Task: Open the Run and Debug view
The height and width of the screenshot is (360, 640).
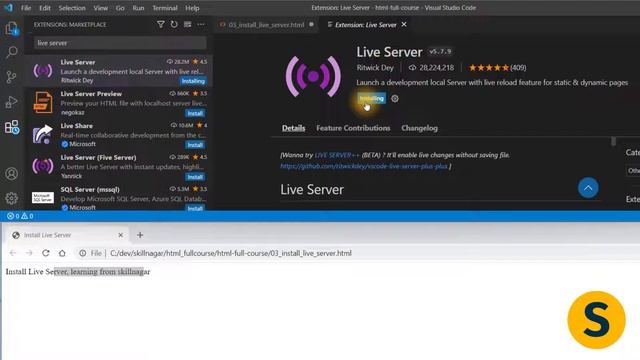Action: (11, 102)
